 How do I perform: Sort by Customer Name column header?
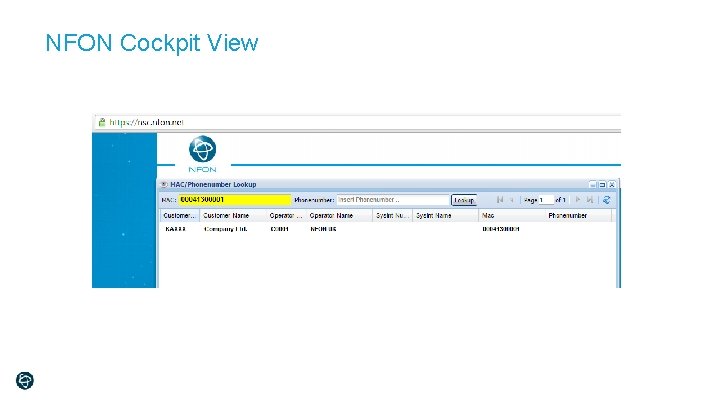click(x=233, y=215)
